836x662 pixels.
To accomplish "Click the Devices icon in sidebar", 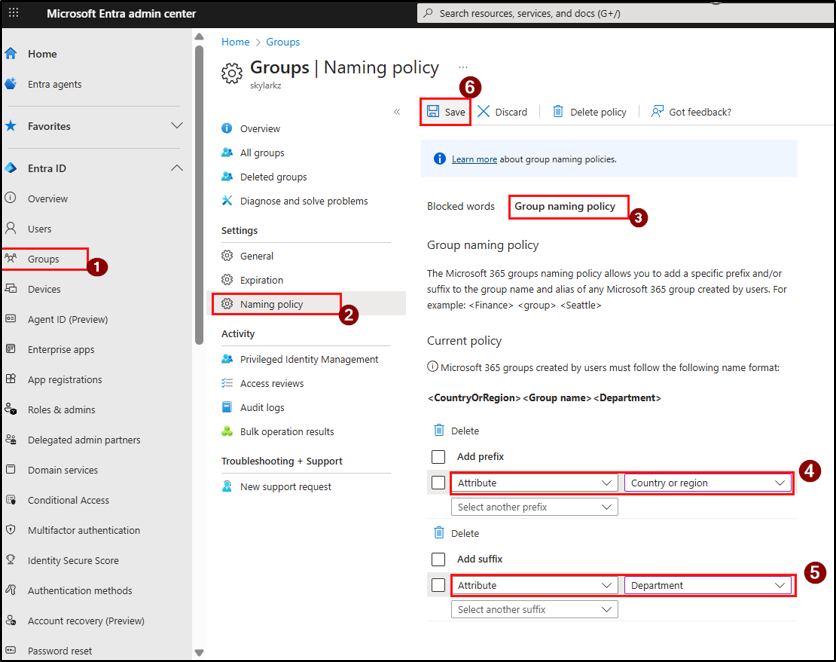I will tap(11, 289).
